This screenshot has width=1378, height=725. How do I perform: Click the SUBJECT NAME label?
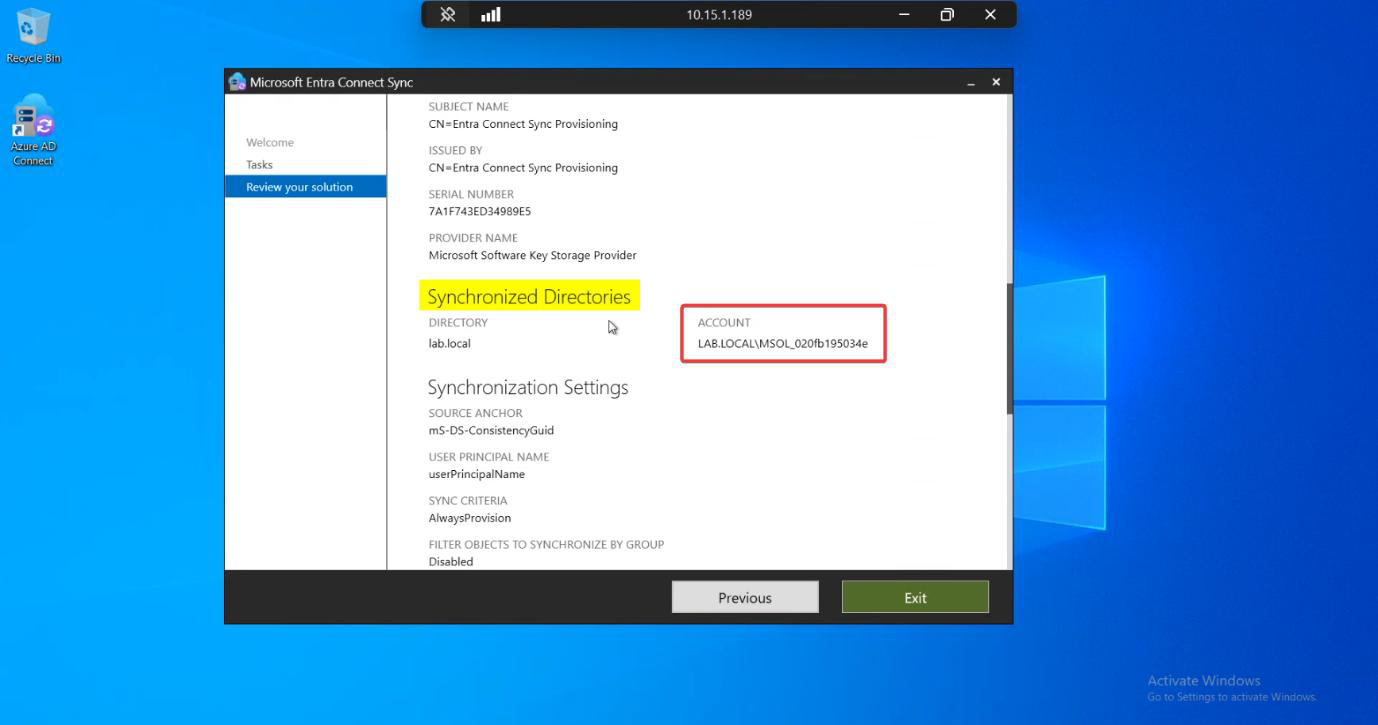point(468,106)
